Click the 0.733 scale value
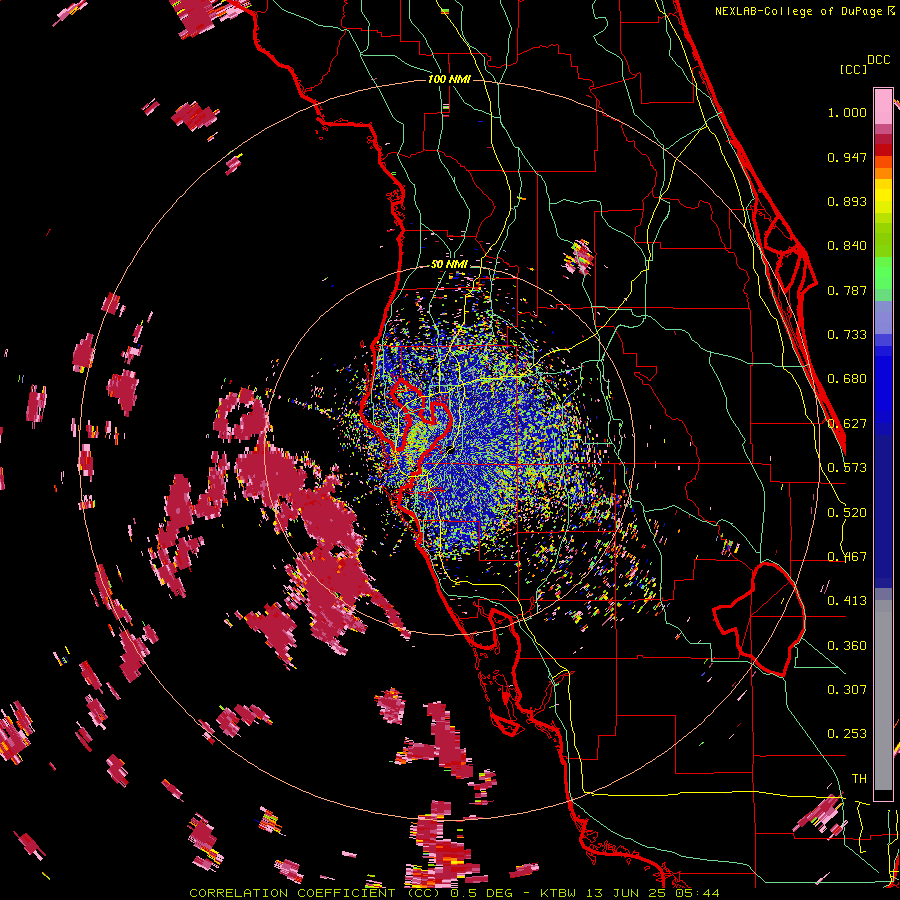This screenshot has width=900, height=900. (847, 335)
